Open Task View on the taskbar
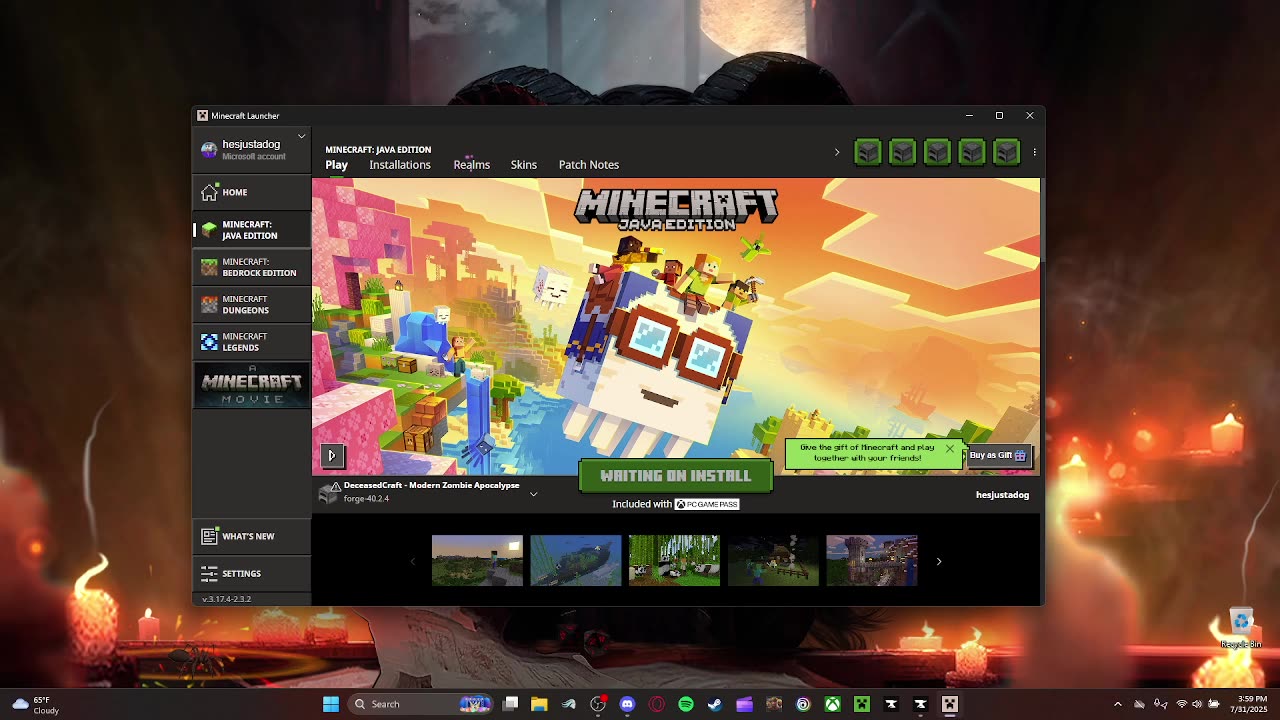 (510, 704)
